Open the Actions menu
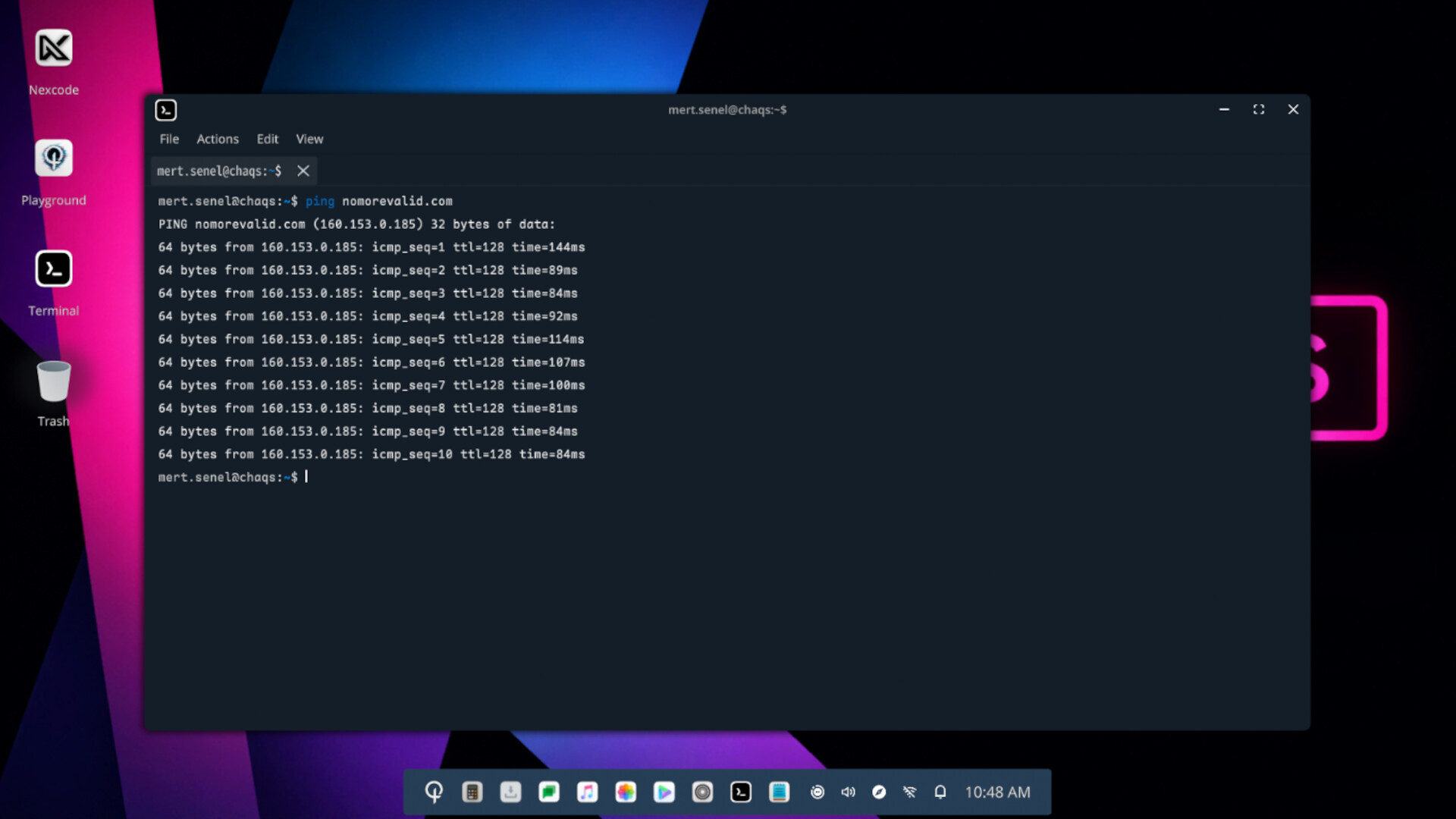This screenshot has height=819, width=1456. pos(217,139)
